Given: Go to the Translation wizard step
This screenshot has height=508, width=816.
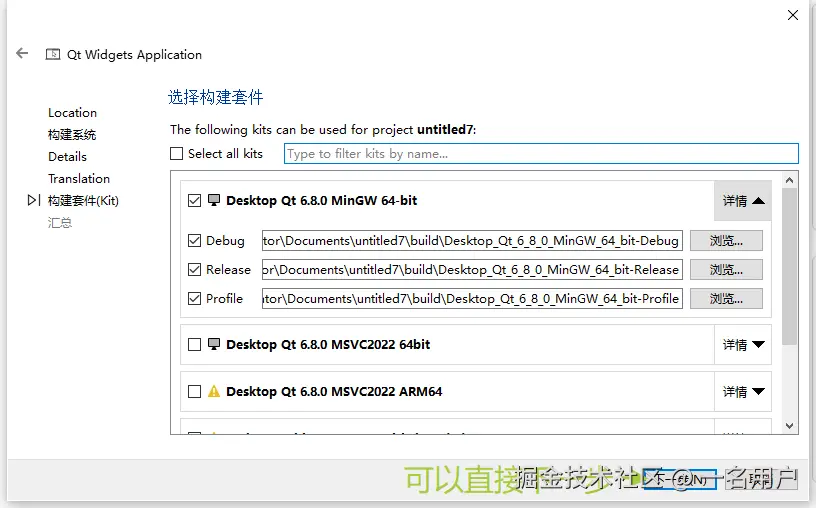Looking at the screenshot, I should tap(79, 179).
